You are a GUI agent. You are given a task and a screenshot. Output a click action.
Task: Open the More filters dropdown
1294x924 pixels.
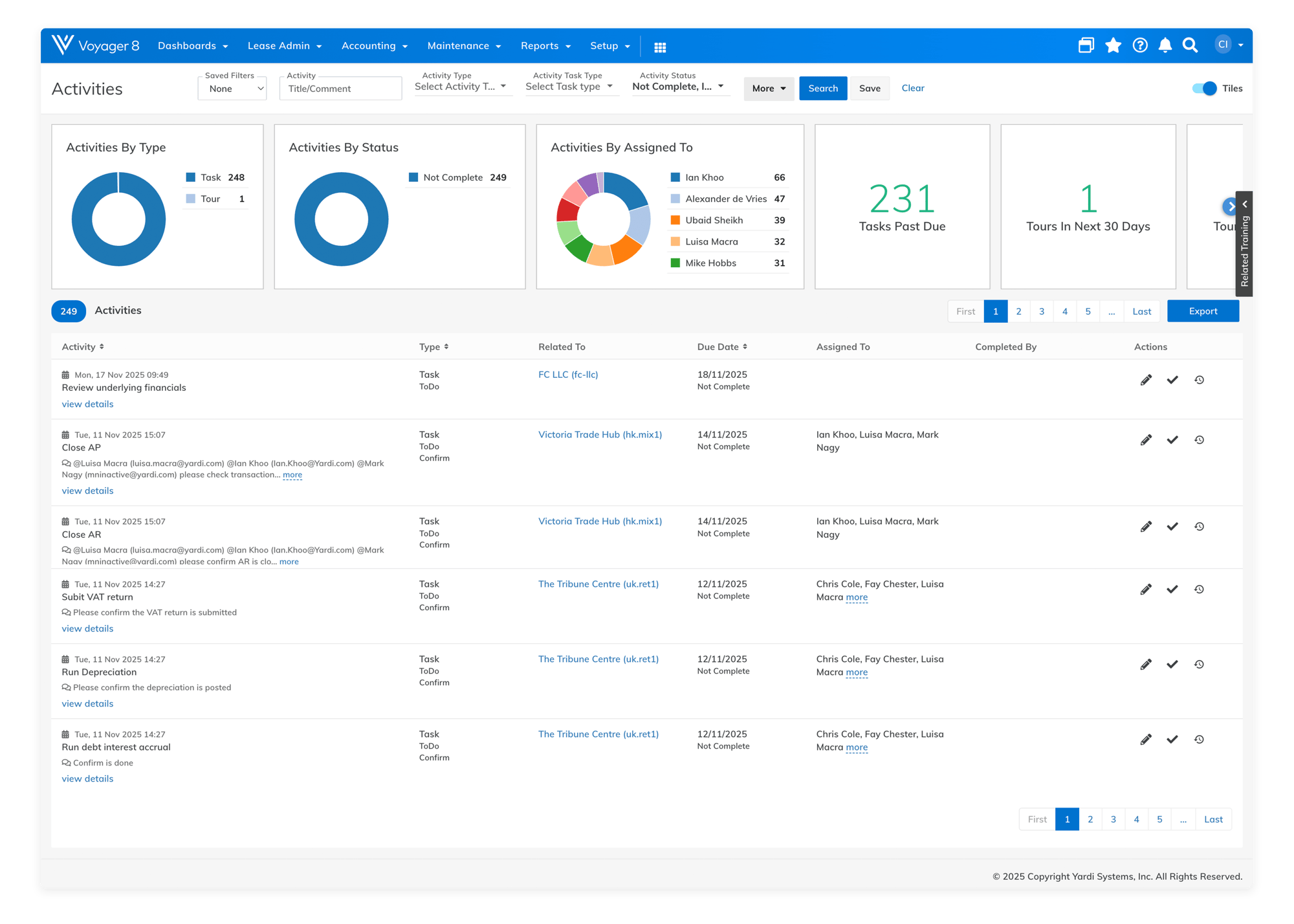[x=769, y=89]
